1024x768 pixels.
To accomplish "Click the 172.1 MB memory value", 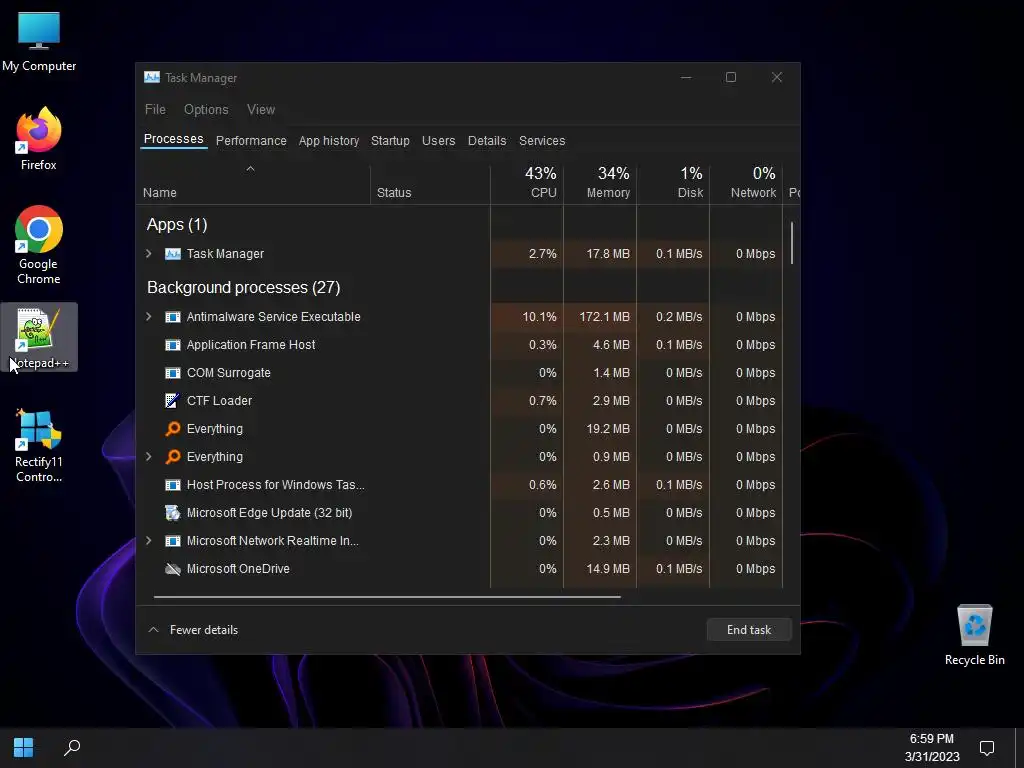I will (x=605, y=317).
